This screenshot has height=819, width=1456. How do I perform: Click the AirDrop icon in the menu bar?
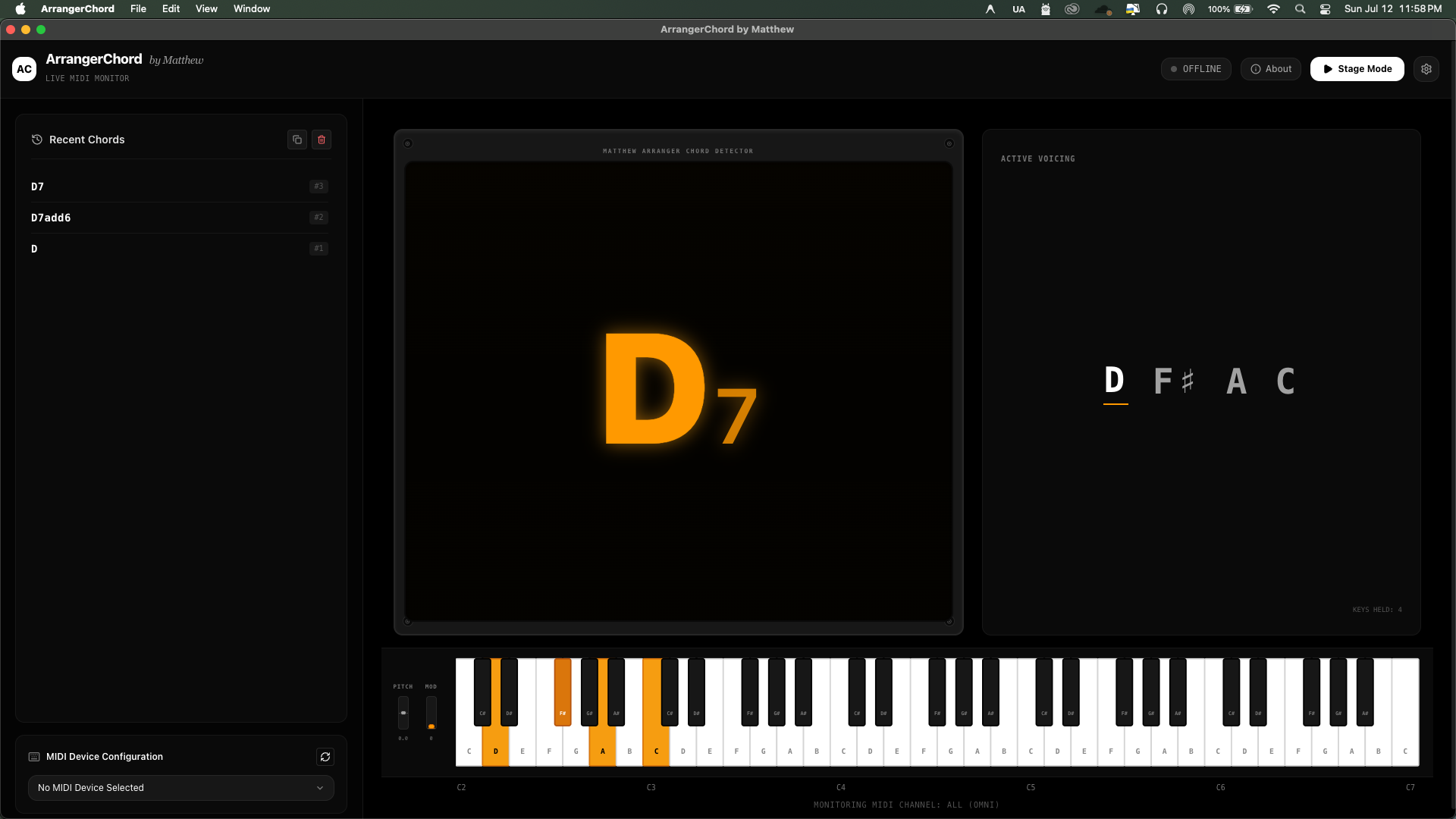(x=1188, y=9)
